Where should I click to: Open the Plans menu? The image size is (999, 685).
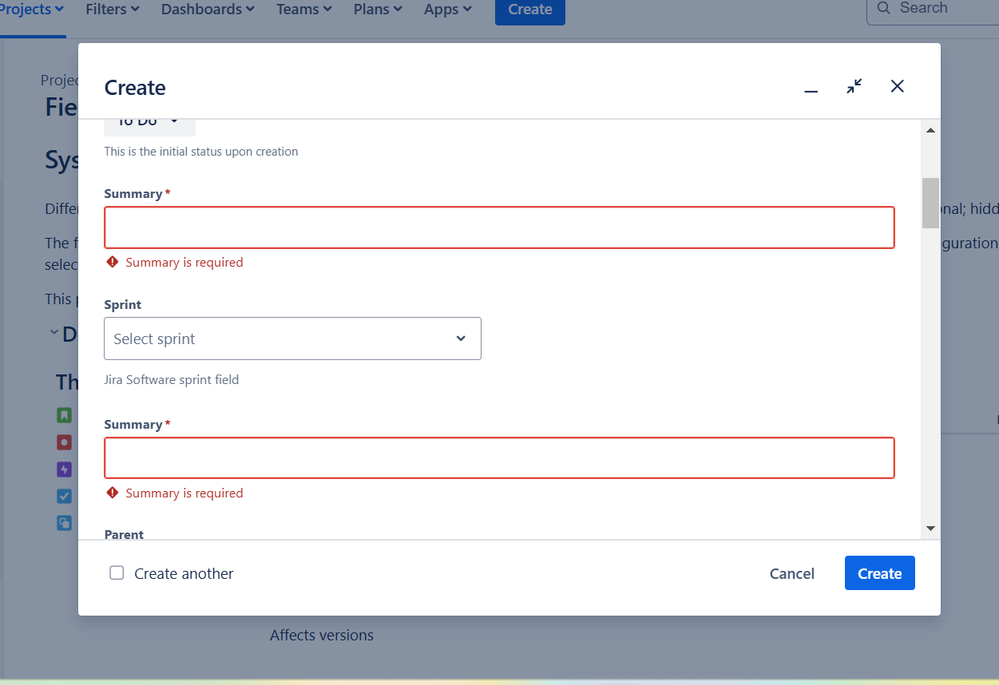click(x=378, y=10)
